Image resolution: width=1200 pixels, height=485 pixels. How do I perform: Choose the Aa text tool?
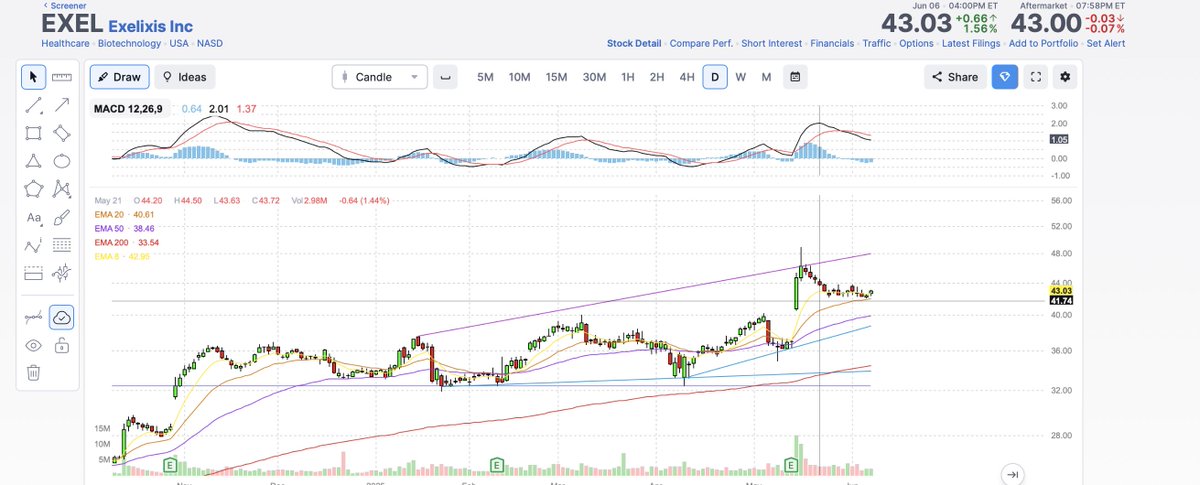point(33,217)
